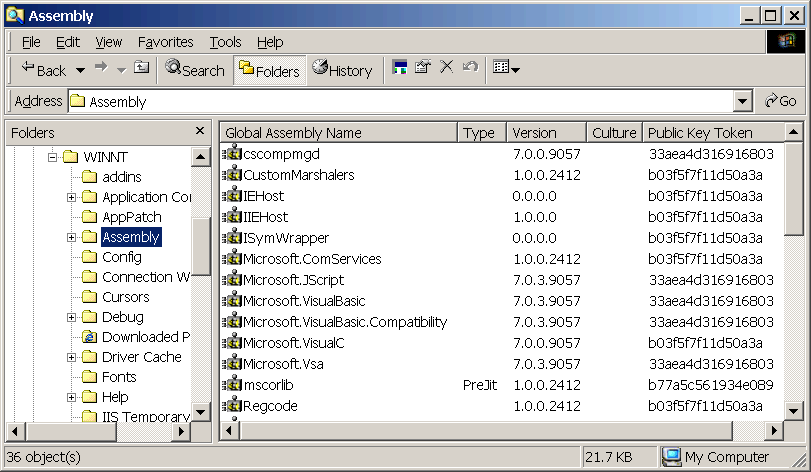Open the Address bar dropdown arrow
The width and height of the screenshot is (811, 472).
click(742, 101)
